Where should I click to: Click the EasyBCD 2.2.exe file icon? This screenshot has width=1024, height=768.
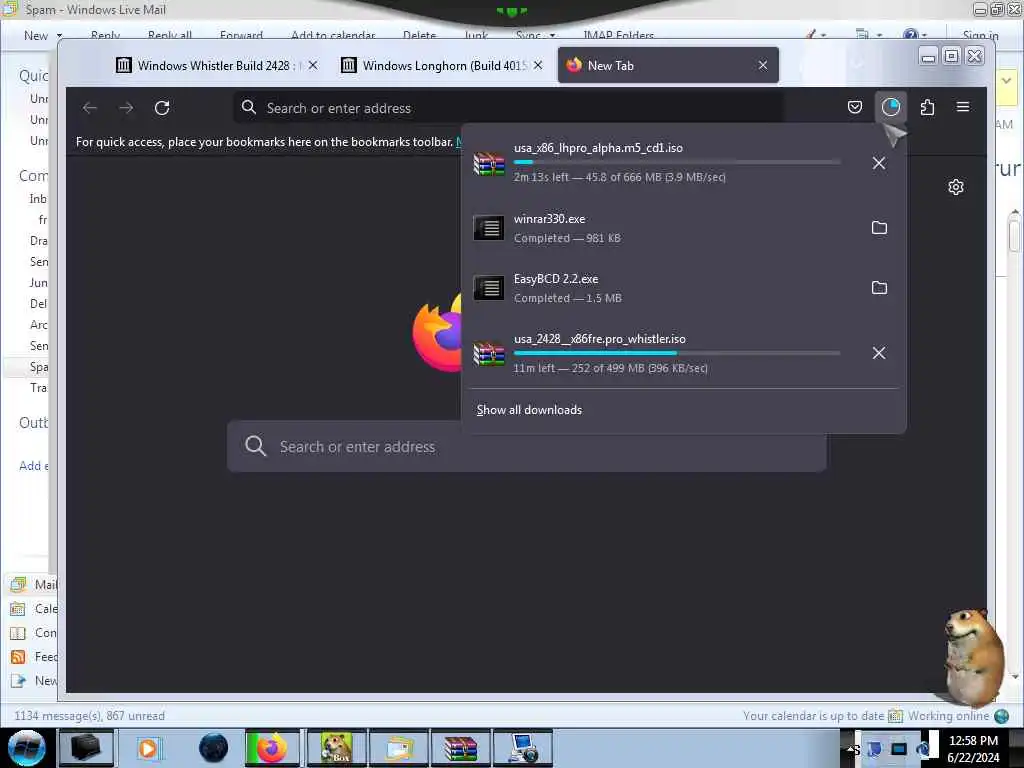coord(488,288)
